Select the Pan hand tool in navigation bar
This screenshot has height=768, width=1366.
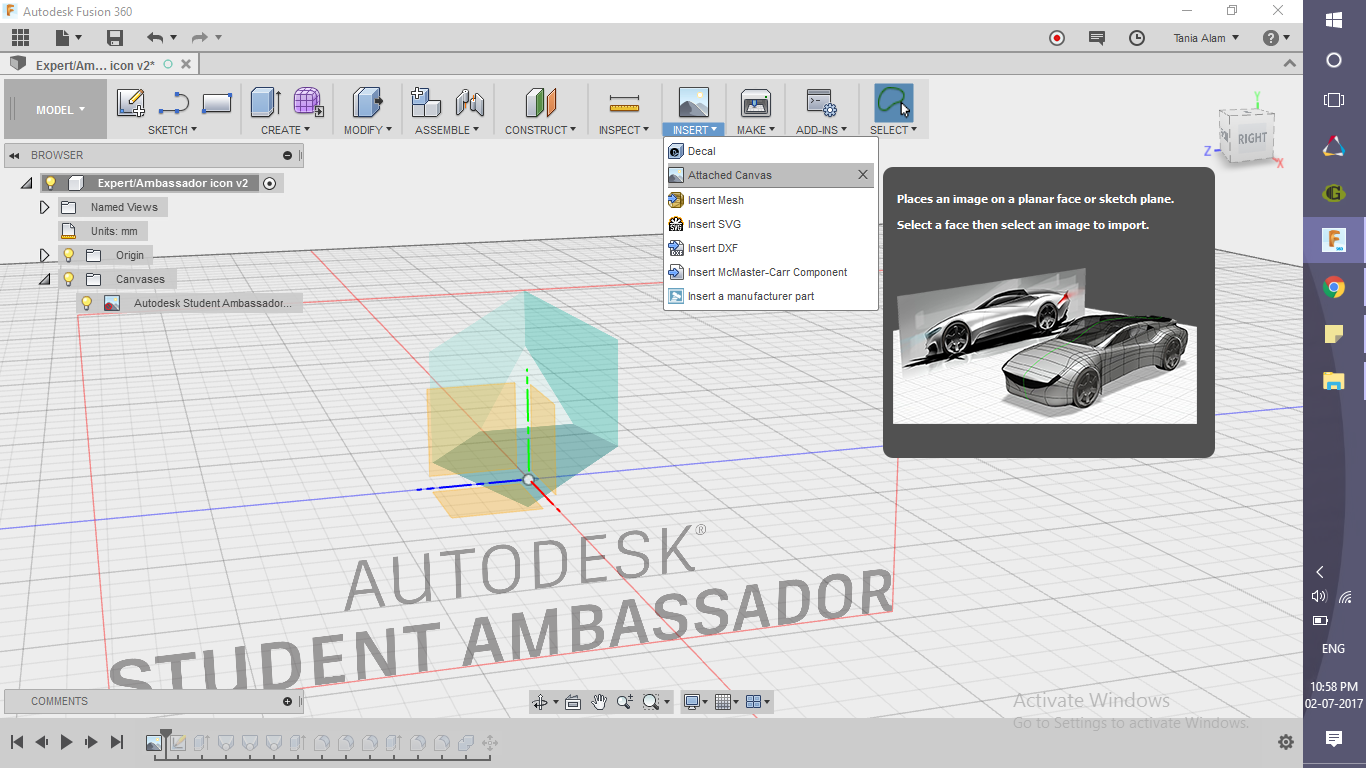(599, 702)
